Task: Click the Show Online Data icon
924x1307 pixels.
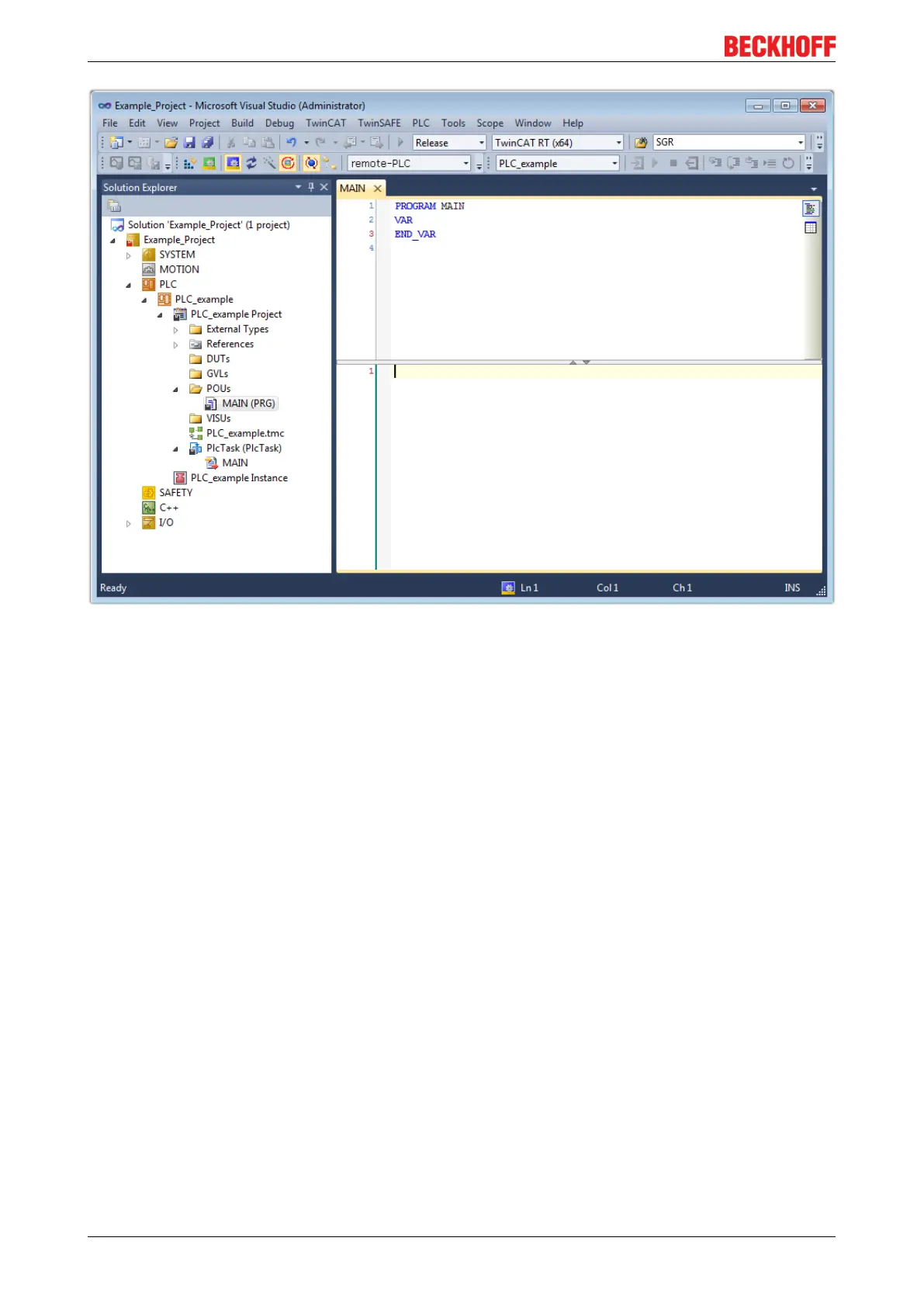Action: [311, 163]
